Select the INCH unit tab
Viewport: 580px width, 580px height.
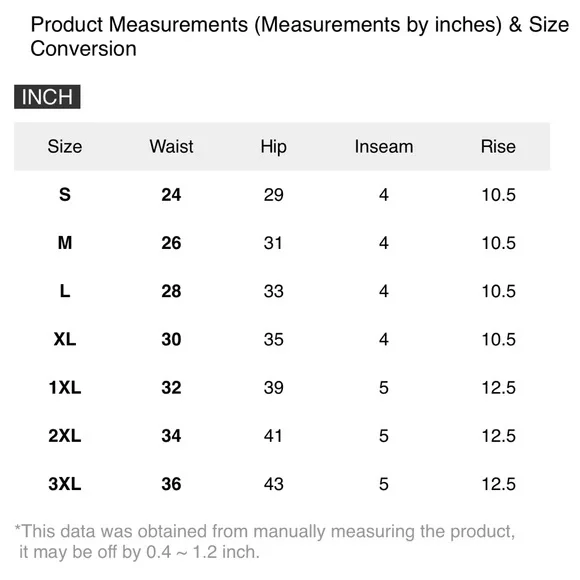coord(47,97)
